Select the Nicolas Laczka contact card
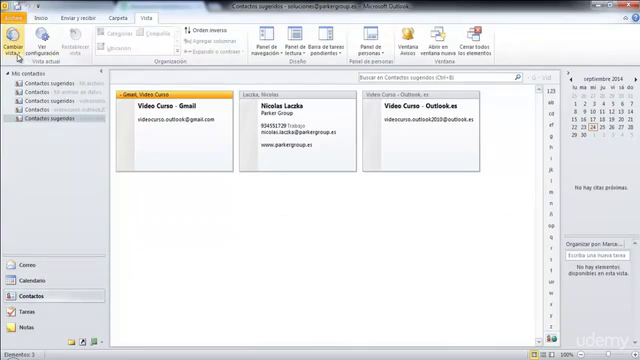 298,131
